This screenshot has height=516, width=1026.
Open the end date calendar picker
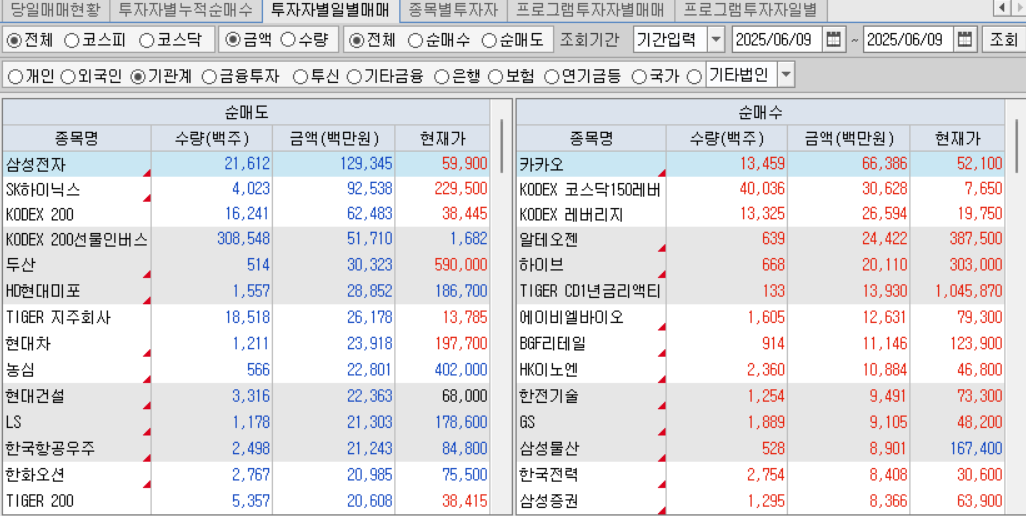point(964,40)
